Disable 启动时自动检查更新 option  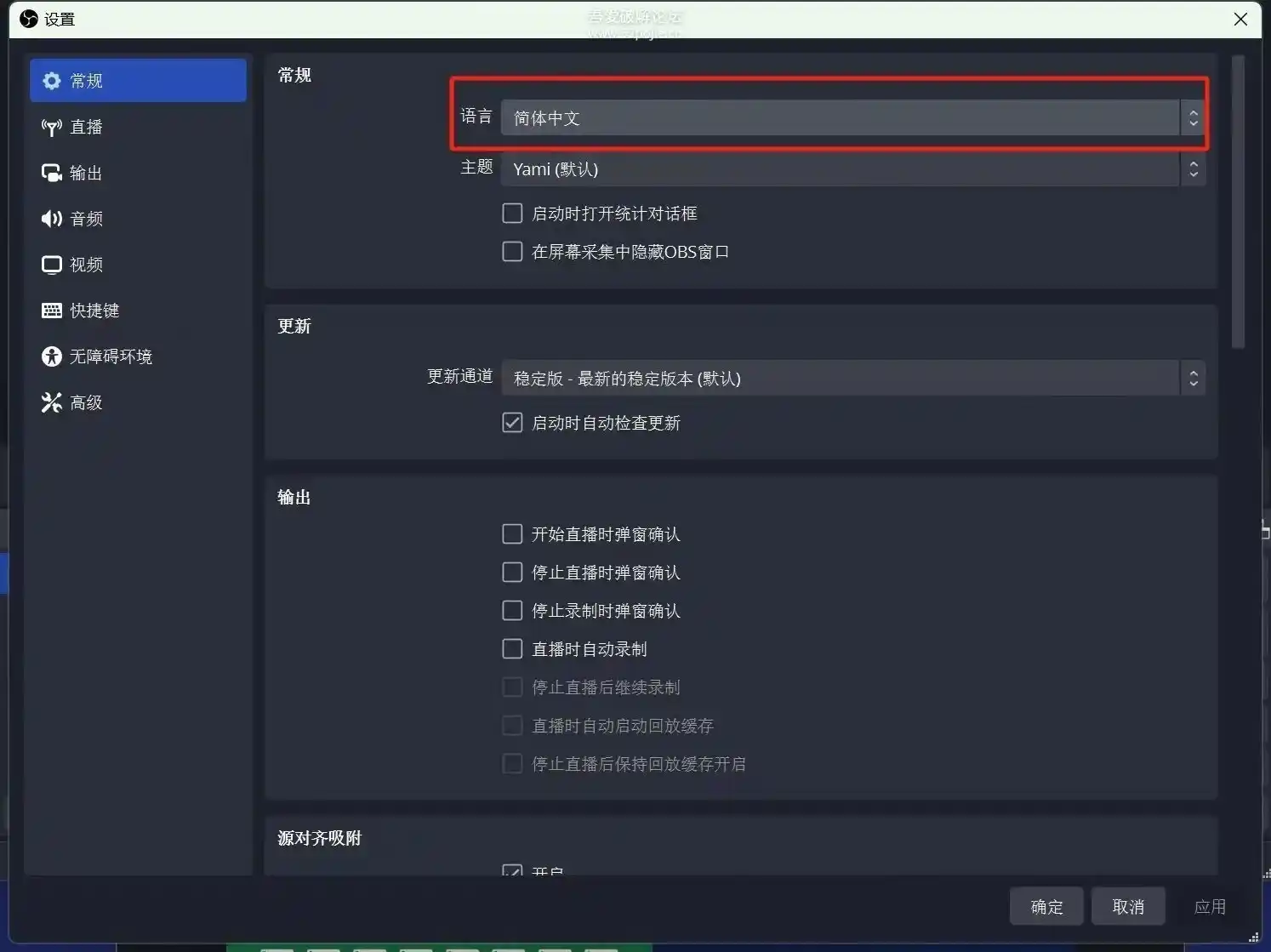[x=511, y=422]
